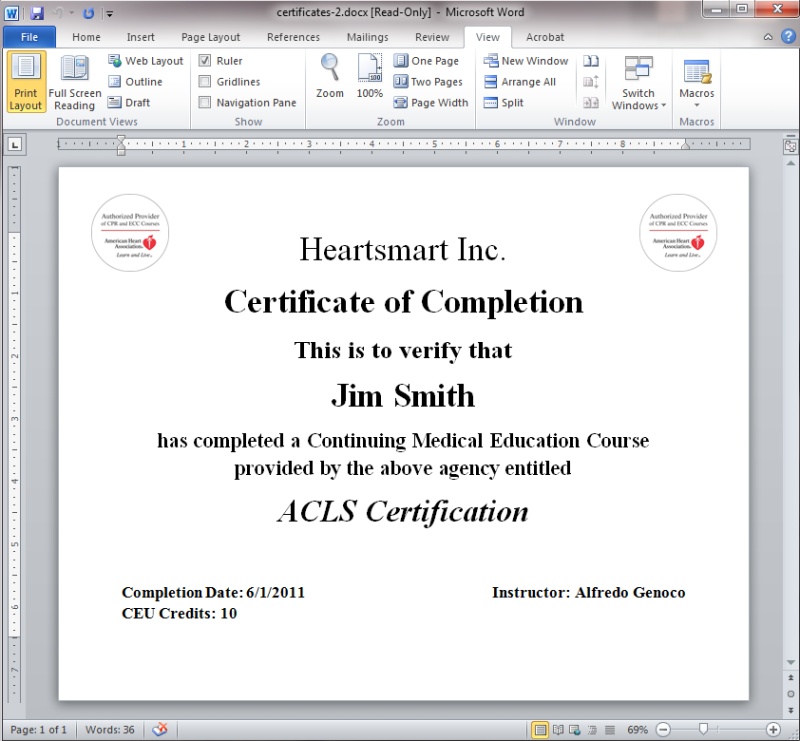The image size is (800, 741).
Task: Switch to the Review tab
Action: [432, 37]
